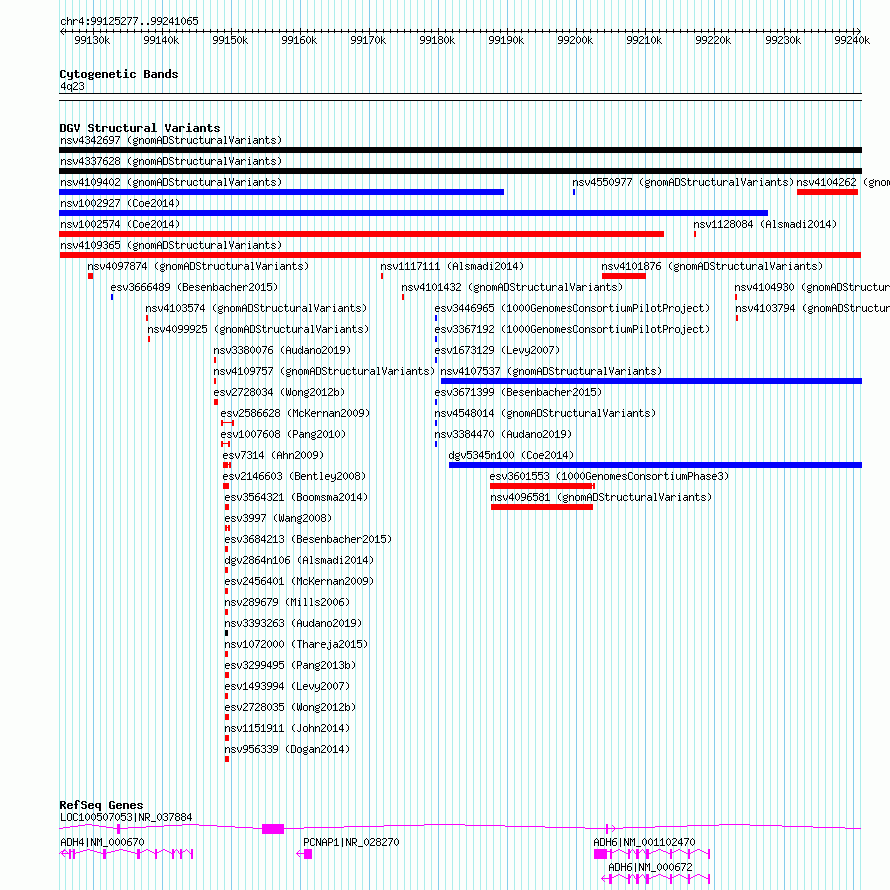Screen dimensions: 890x890
Task: Click the PCNAP1 magenta gene glyph
Action: tap(305, 854)
